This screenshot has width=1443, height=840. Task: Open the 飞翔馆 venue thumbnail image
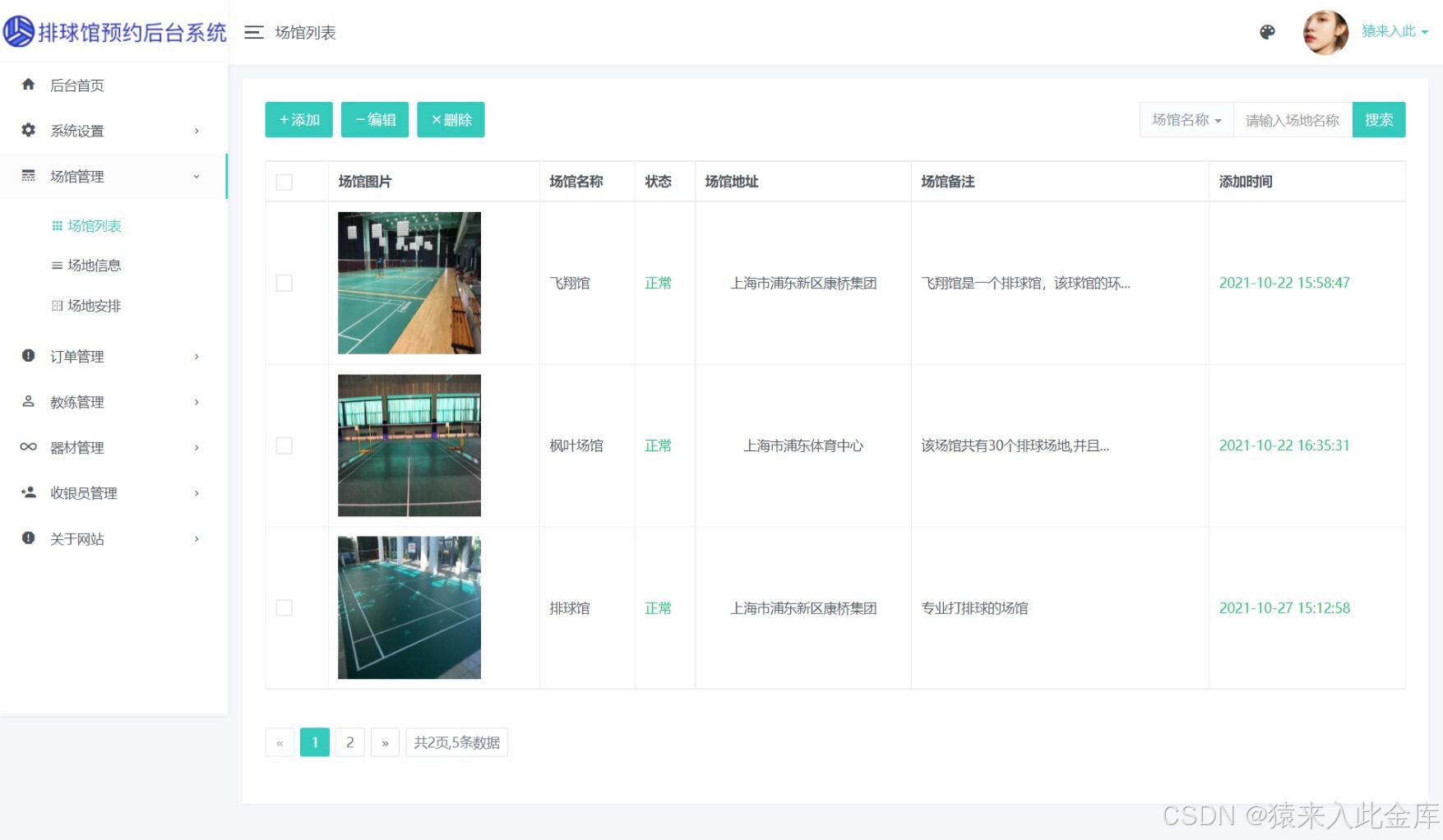tap(409, 283)
